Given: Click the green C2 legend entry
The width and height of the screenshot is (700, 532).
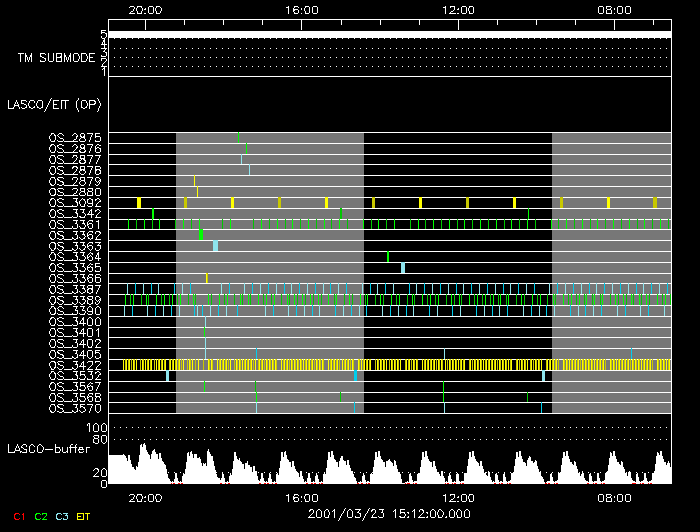Looking at the screenshot, I should [41, 516].
